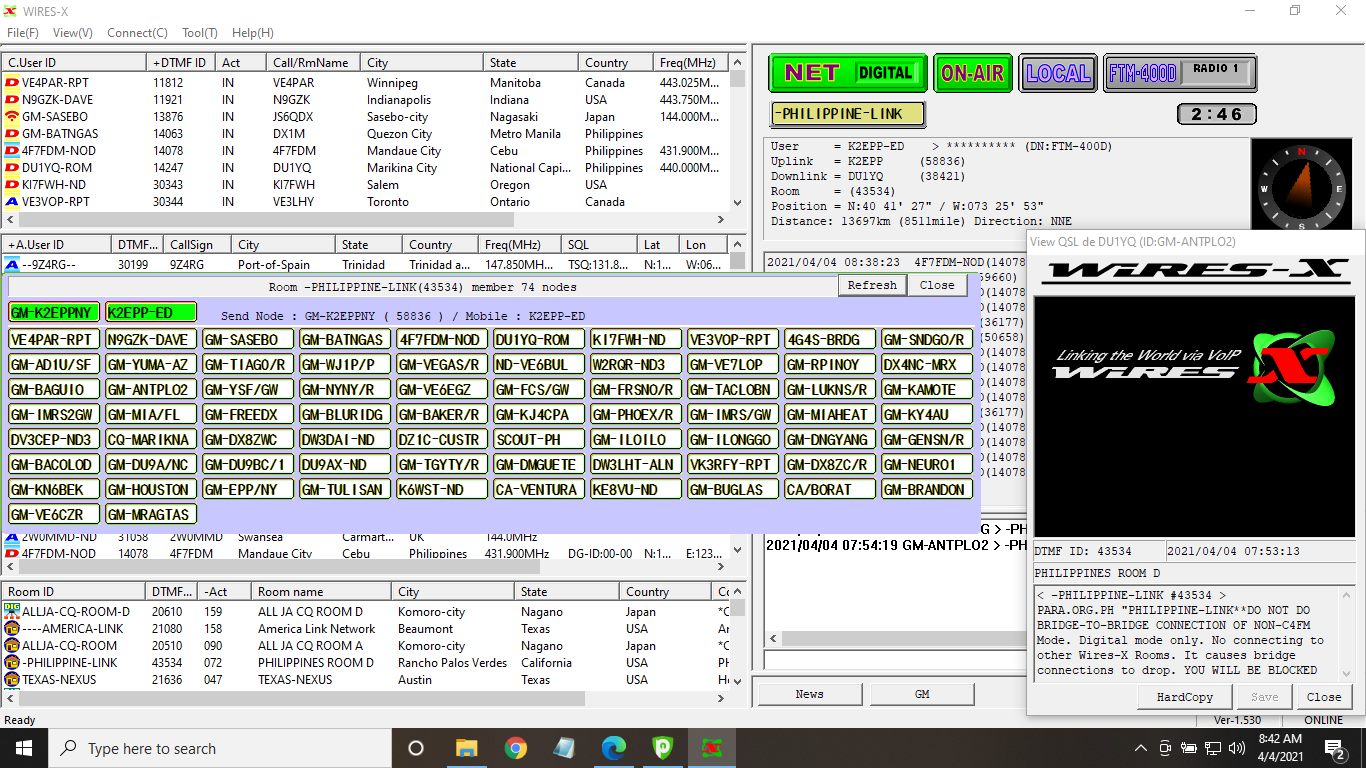The image size is (1366, 768).
Task: Select the VK3RFY-RPT node button
Action: coord(731,465)
